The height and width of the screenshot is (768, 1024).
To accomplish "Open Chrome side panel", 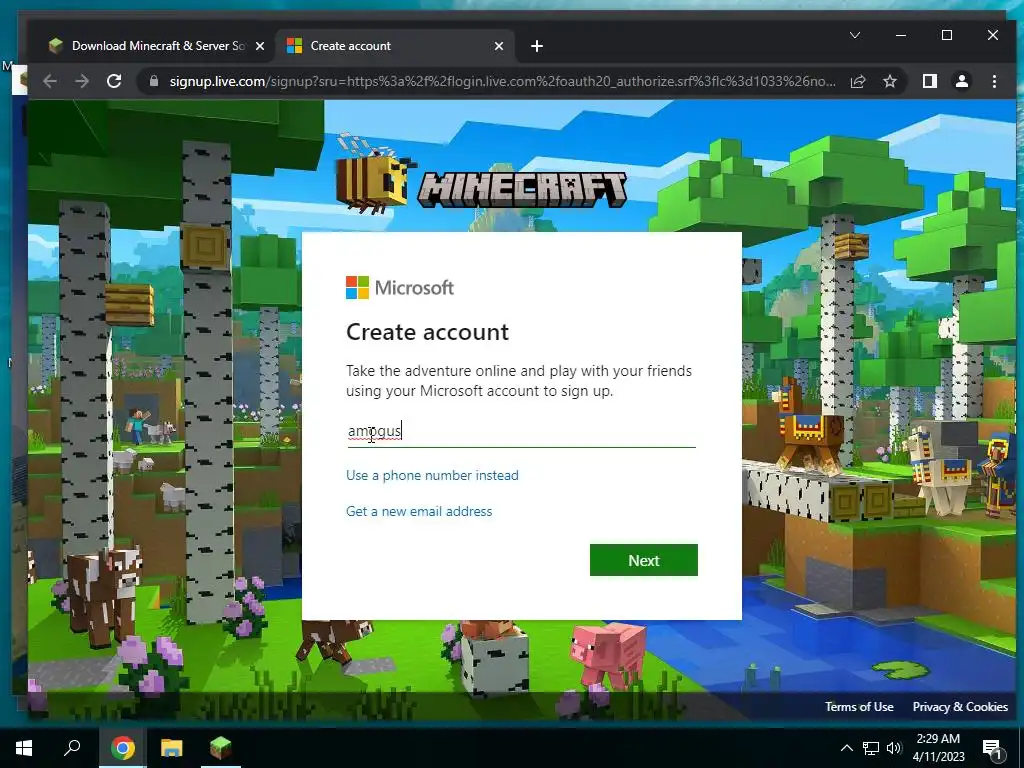I will (930, 82).
